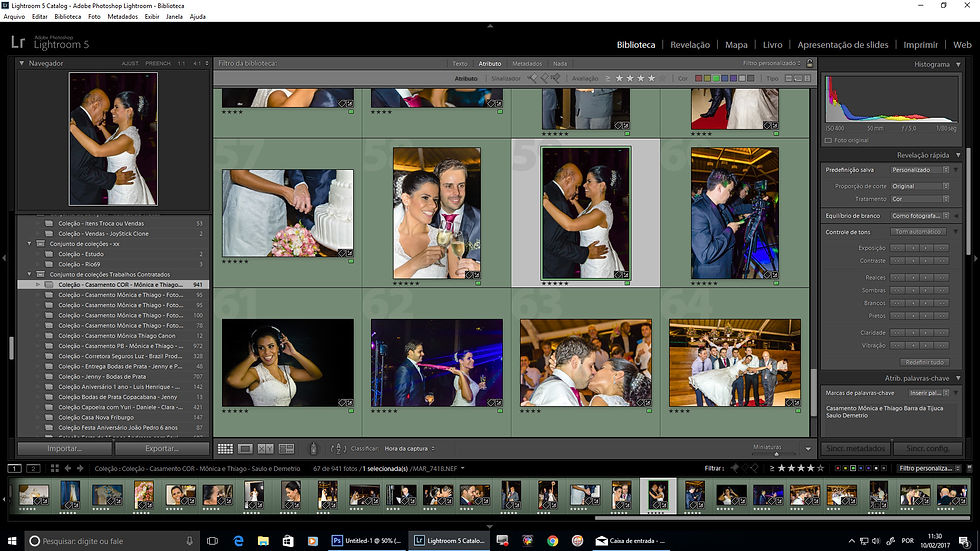
Task: Toggle sort direction a-z icon
Action: point(338,449)
